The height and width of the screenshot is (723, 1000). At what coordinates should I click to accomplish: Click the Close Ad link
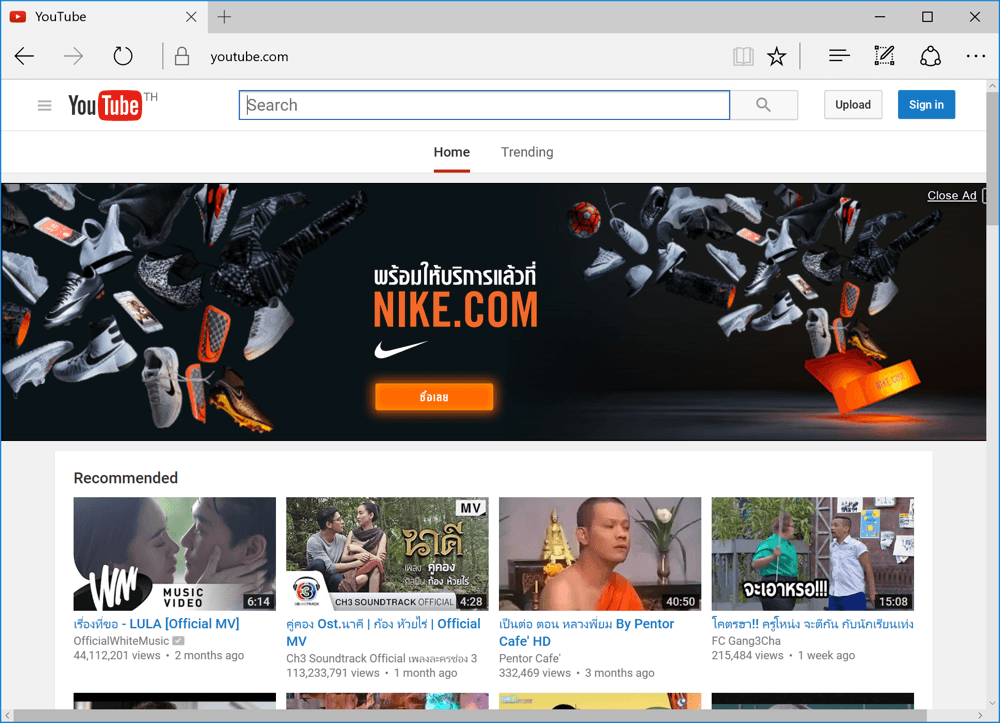click(x=952, y=195)
